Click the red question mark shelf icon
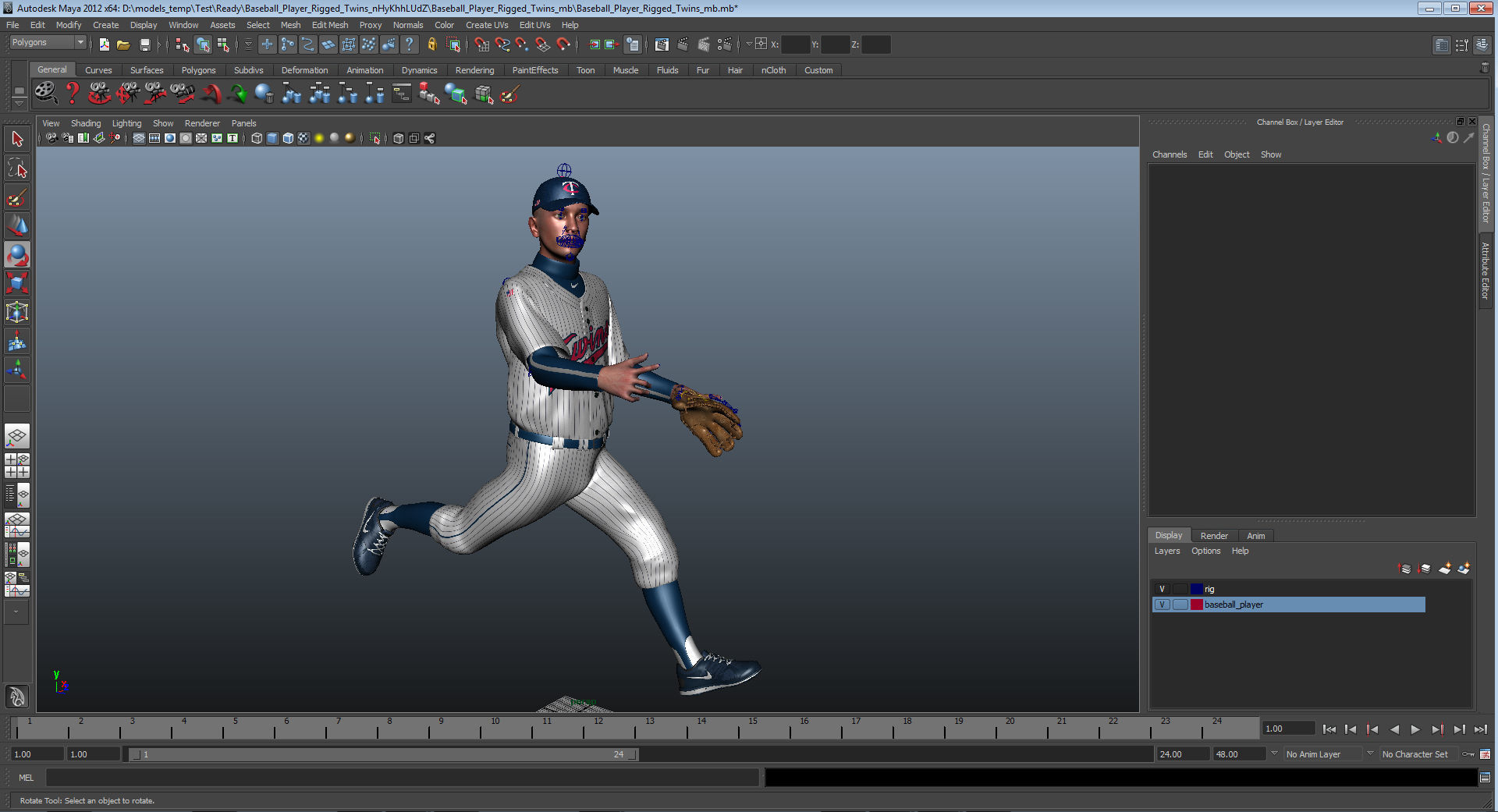1498x812 pixels. point(72,93)
